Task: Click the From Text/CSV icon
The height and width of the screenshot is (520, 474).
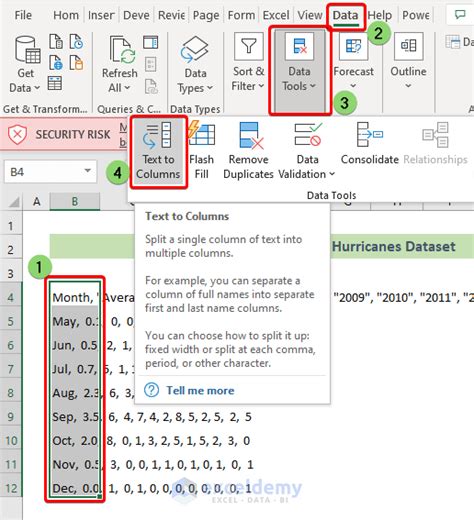Action: (x=56, y=41)
